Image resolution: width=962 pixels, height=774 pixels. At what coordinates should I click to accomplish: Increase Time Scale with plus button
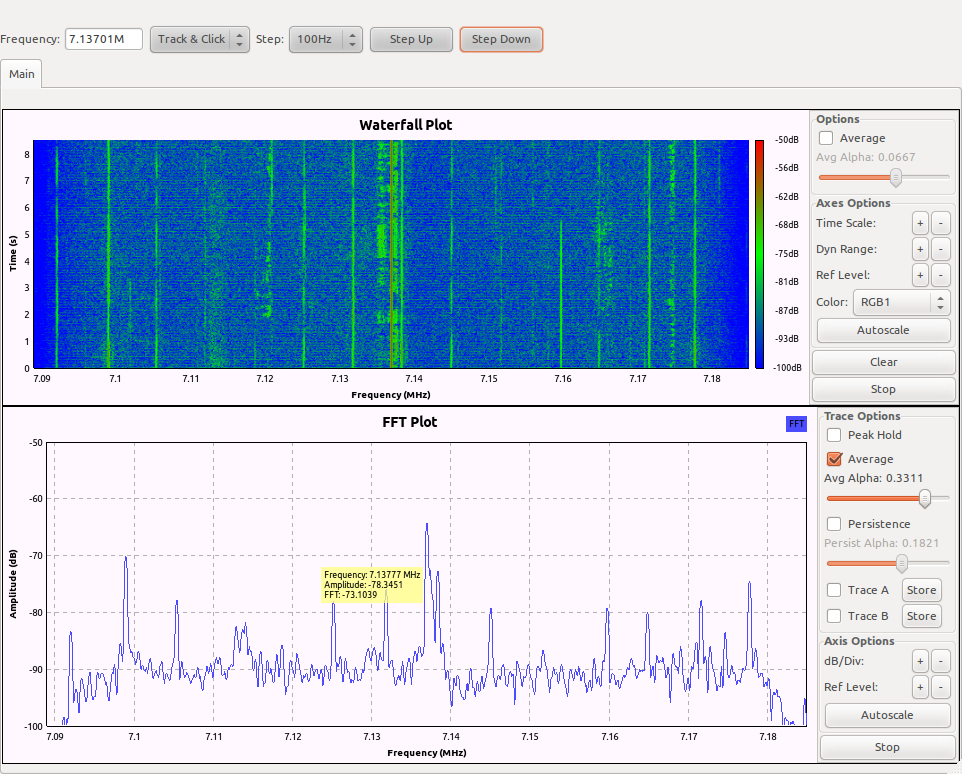click(x=920, y=223)
